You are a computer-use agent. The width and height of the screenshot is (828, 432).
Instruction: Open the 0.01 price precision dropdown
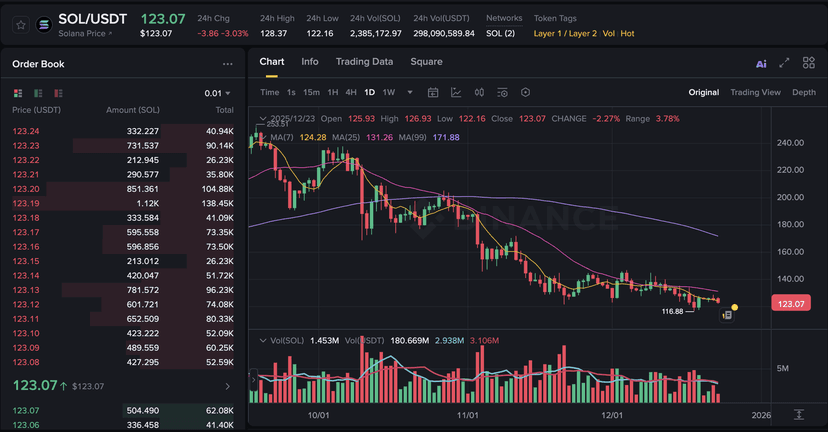click(x=217, y=93)
